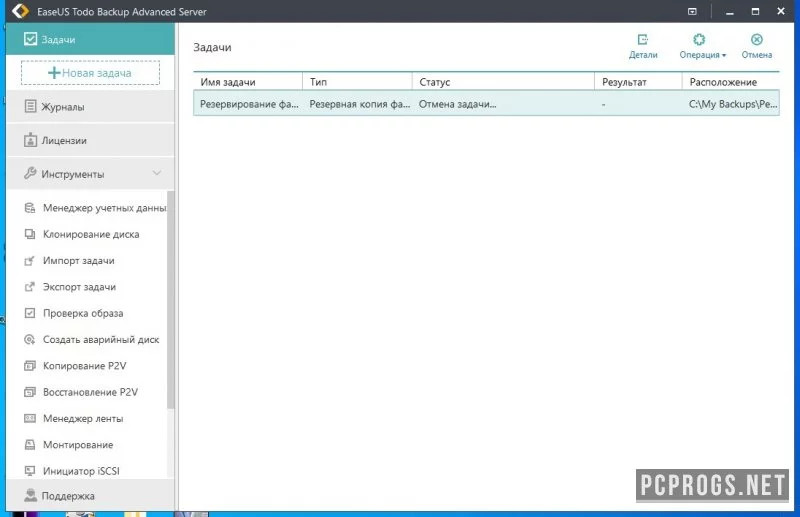
Task: Click the Инструменты wrench icon
Action: tap(30, 174)
